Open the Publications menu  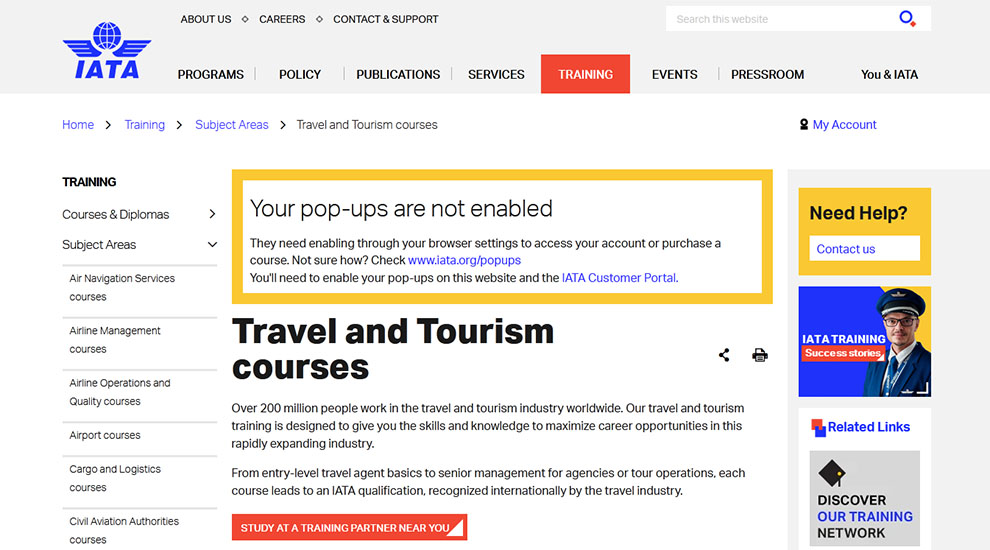tap(398, 75)
